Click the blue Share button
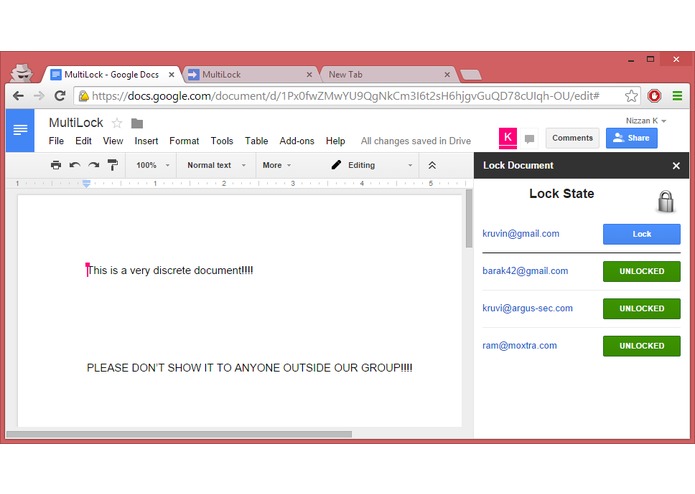 (632, 138)
